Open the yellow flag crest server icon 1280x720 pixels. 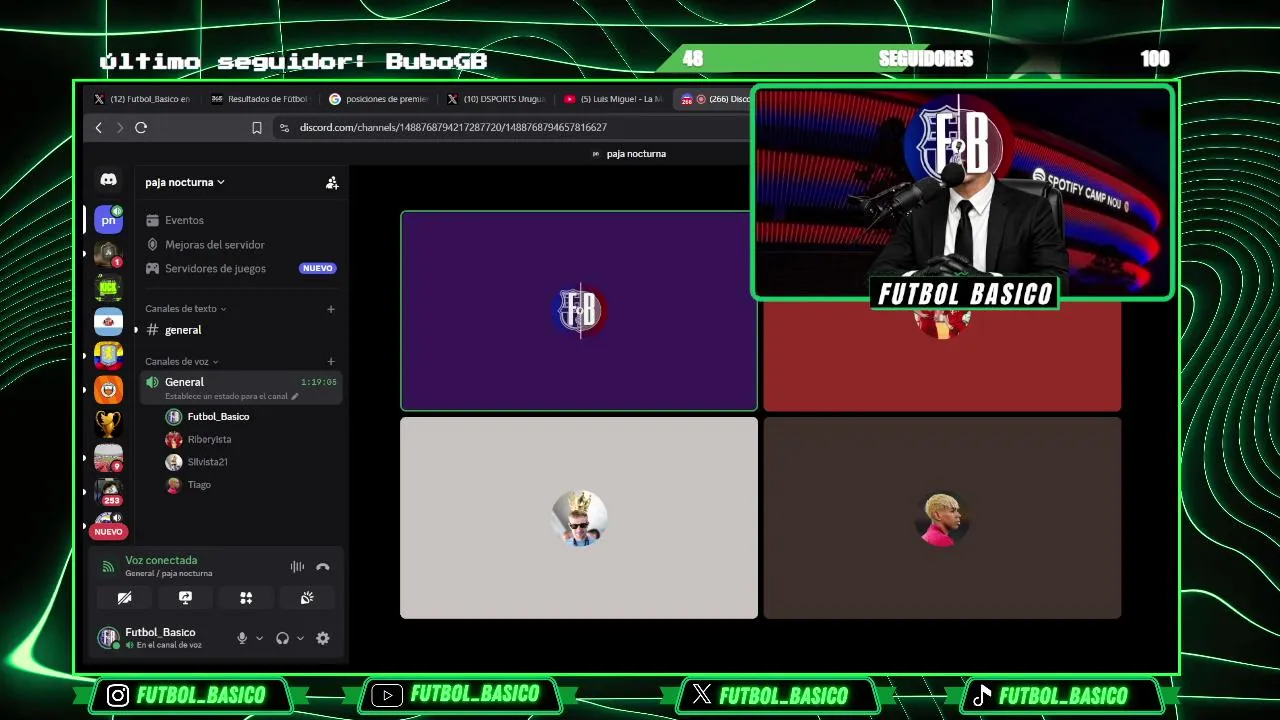[108, 355]
